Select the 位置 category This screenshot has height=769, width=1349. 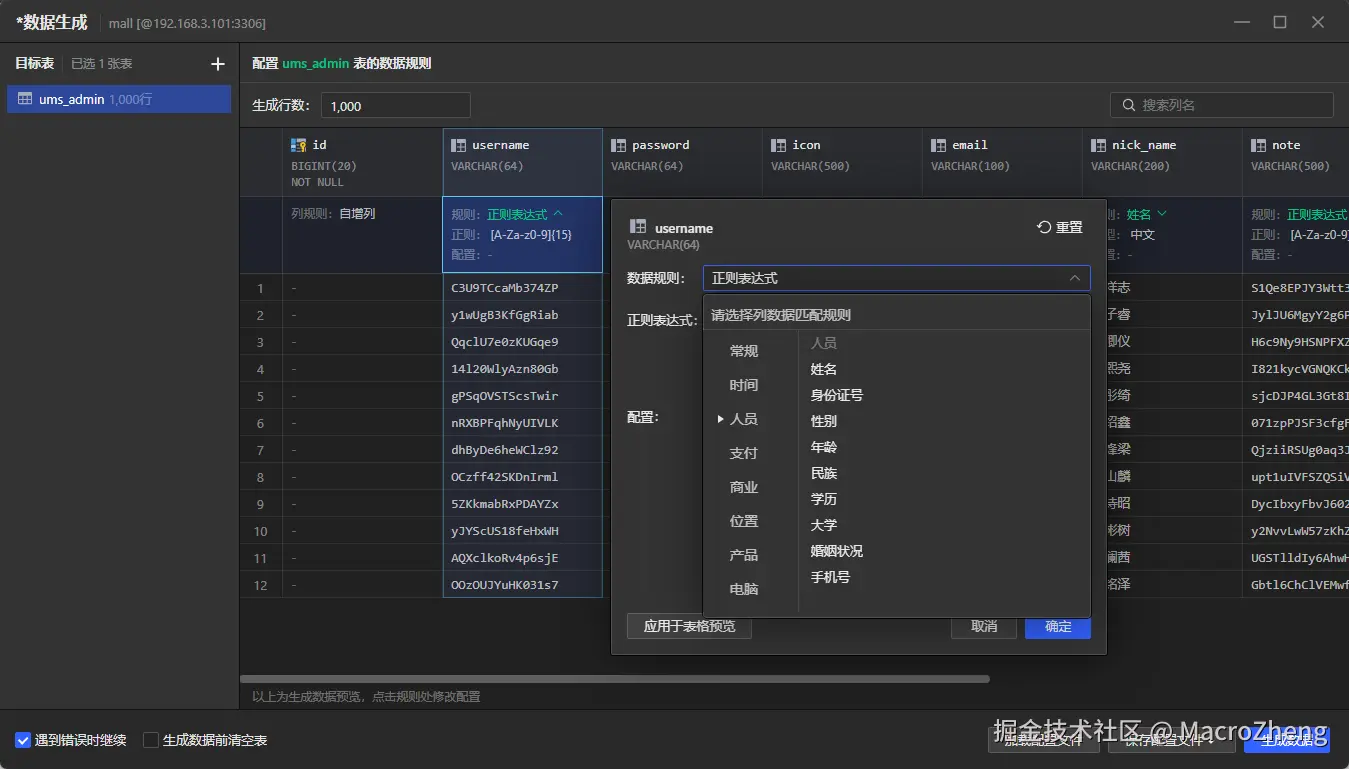744,521
